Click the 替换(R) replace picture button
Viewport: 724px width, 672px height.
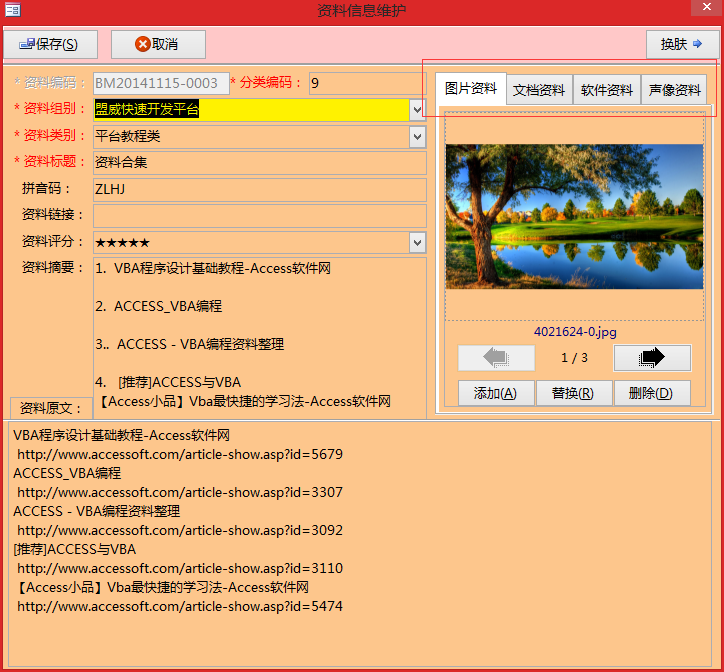(574, 394)
